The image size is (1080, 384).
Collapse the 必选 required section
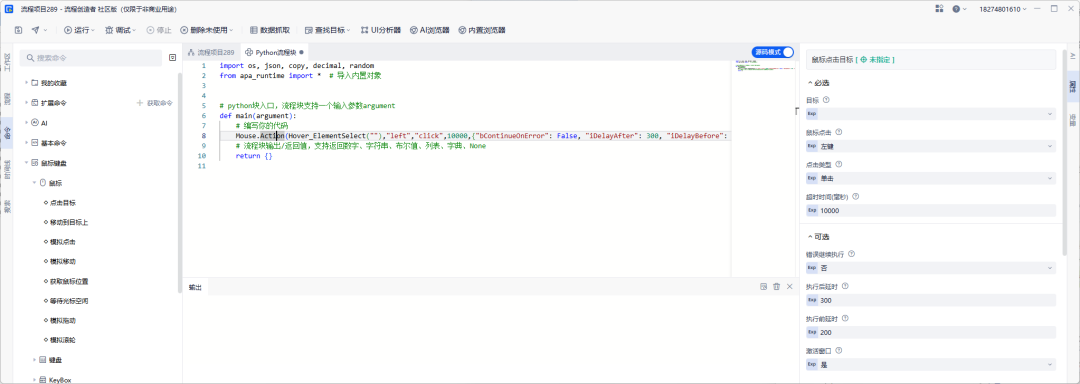click(x=818, y=83)
